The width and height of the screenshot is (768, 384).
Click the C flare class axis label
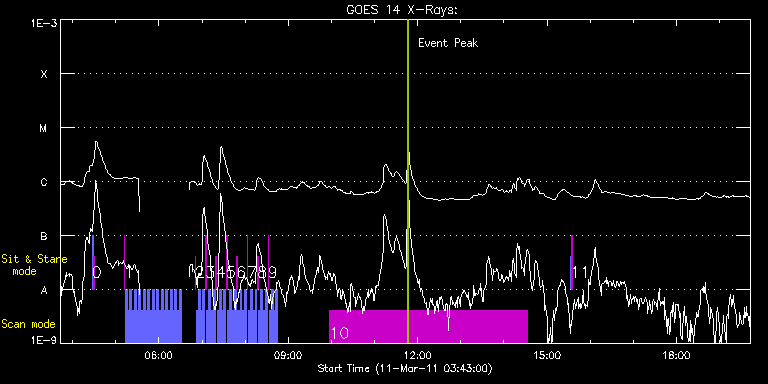pyautogui.click(x=44, y=182)
